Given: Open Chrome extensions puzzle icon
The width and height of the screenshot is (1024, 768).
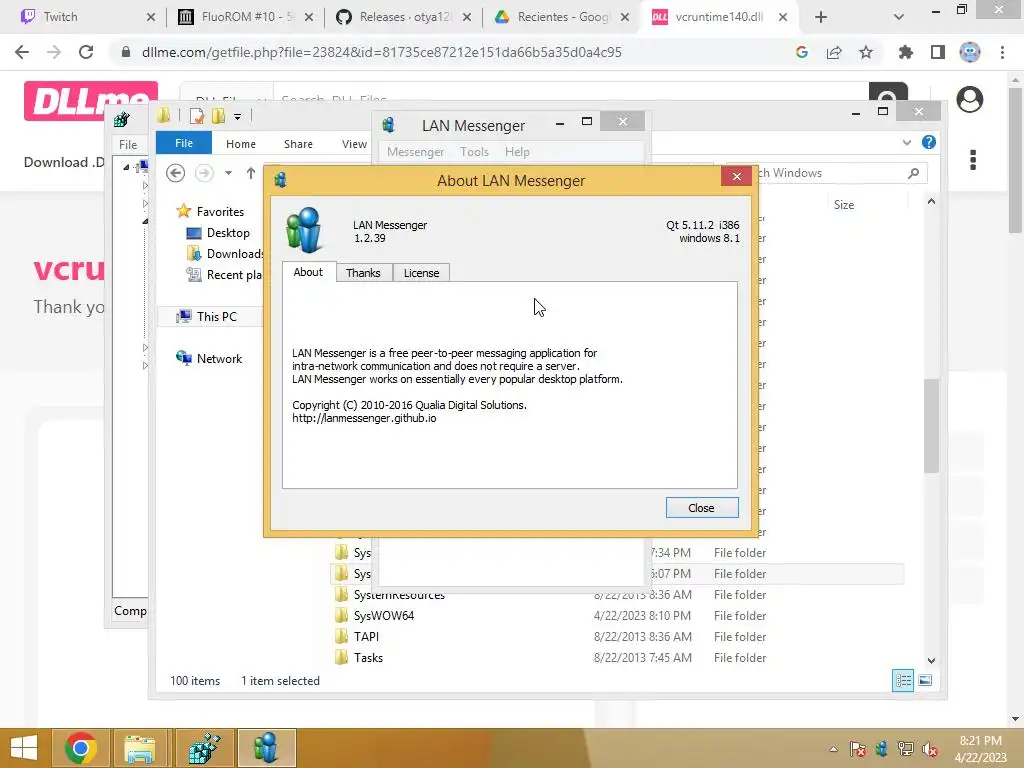Looking at the screenshot, I should (x=905, y=52).
